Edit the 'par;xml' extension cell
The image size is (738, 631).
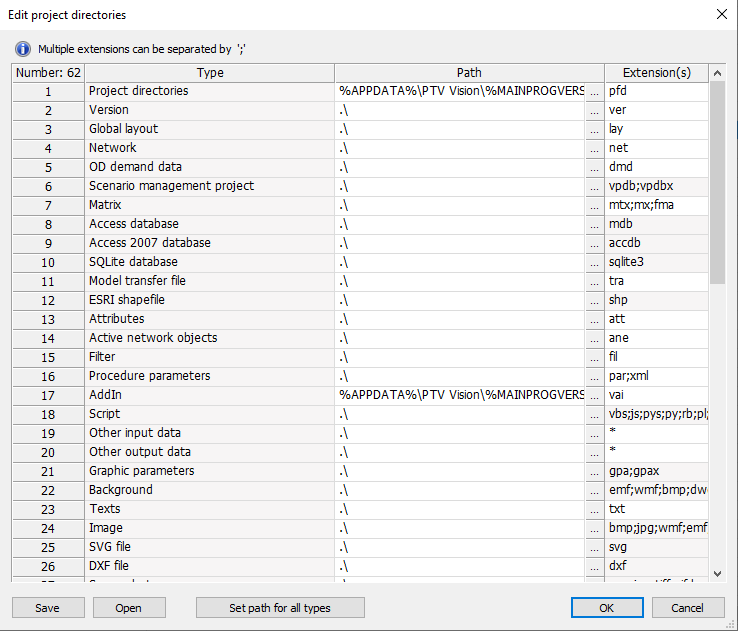tap(657, 376)
